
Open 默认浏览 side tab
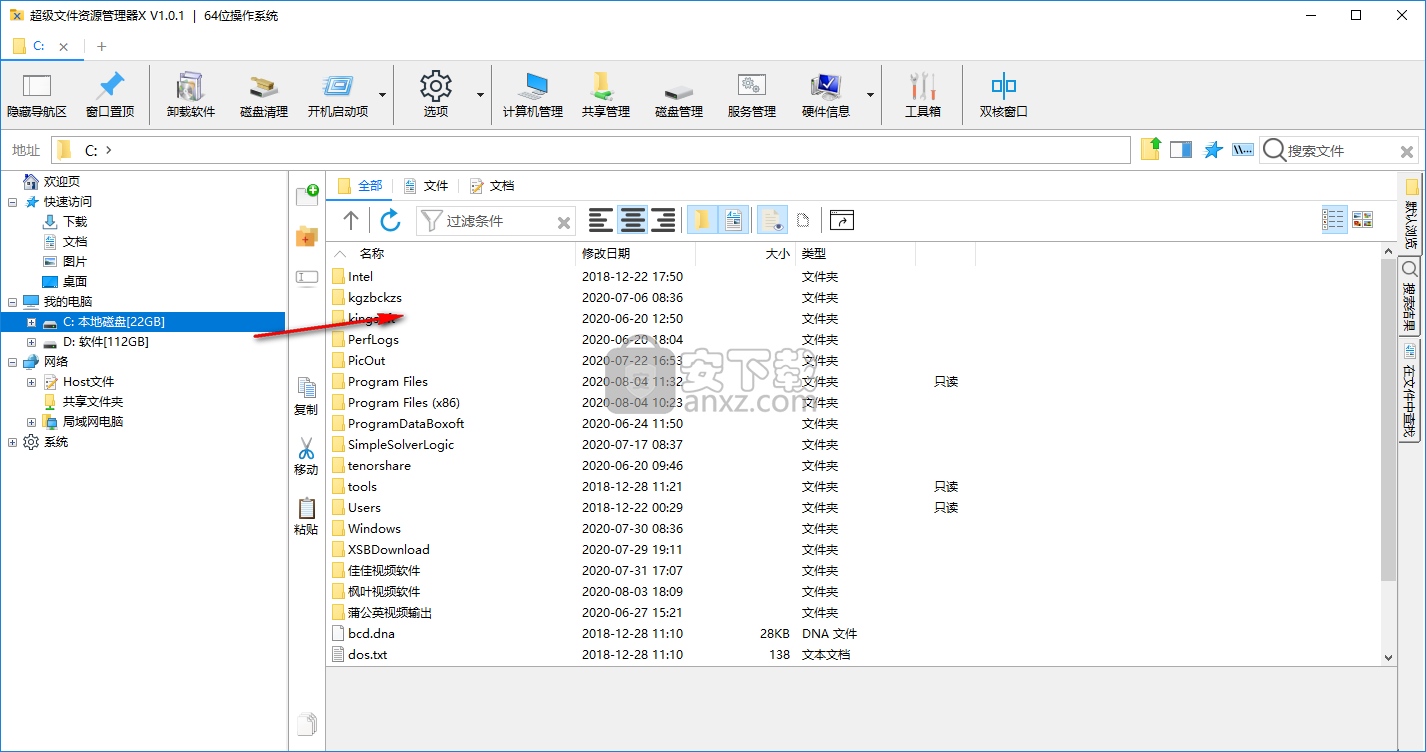click(1412, 212)
